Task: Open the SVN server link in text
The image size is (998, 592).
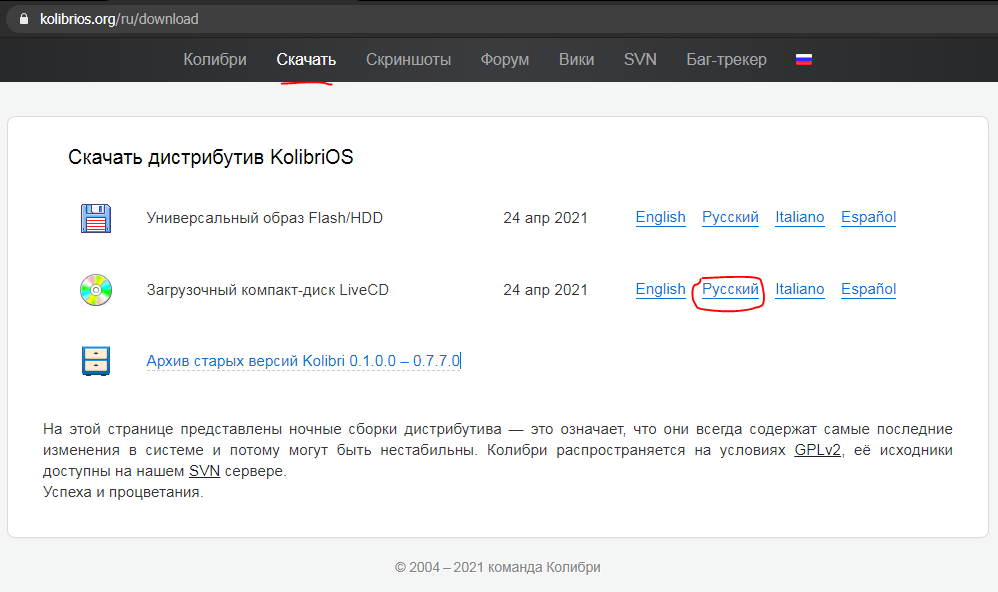Action: [204, 470]
